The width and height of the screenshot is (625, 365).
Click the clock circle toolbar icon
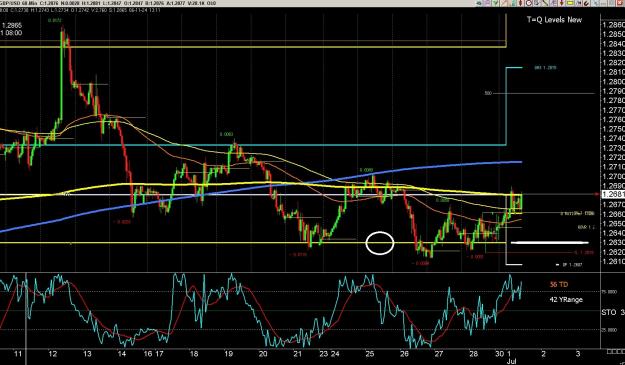[529, 3]
